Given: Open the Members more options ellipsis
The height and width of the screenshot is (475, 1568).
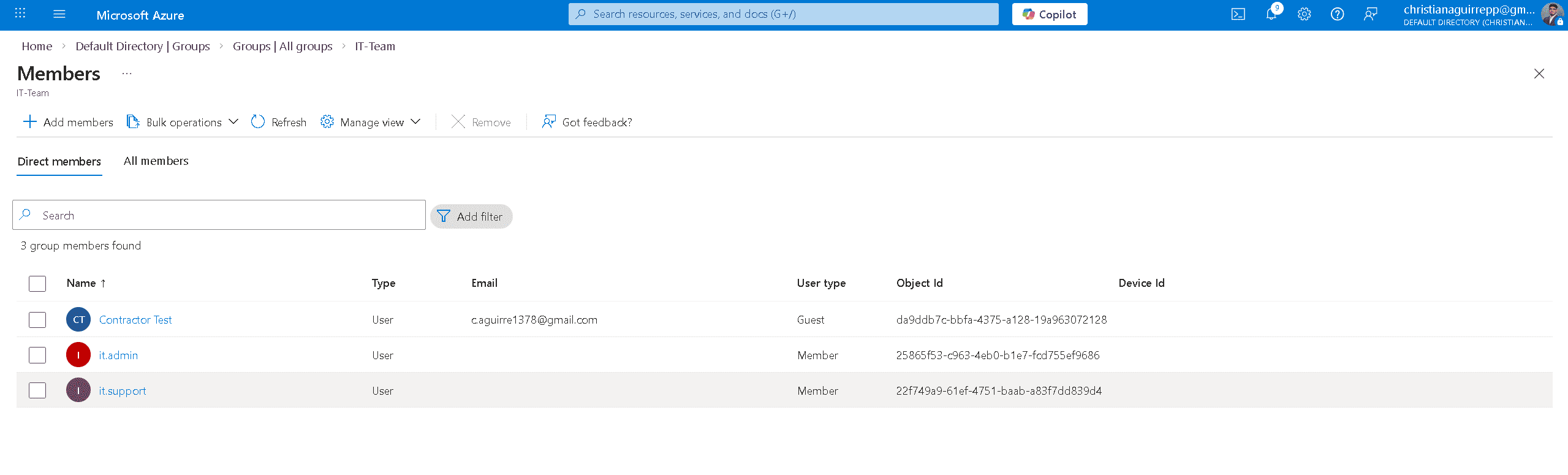Looking at the screenshot, I should click(127, 74).
